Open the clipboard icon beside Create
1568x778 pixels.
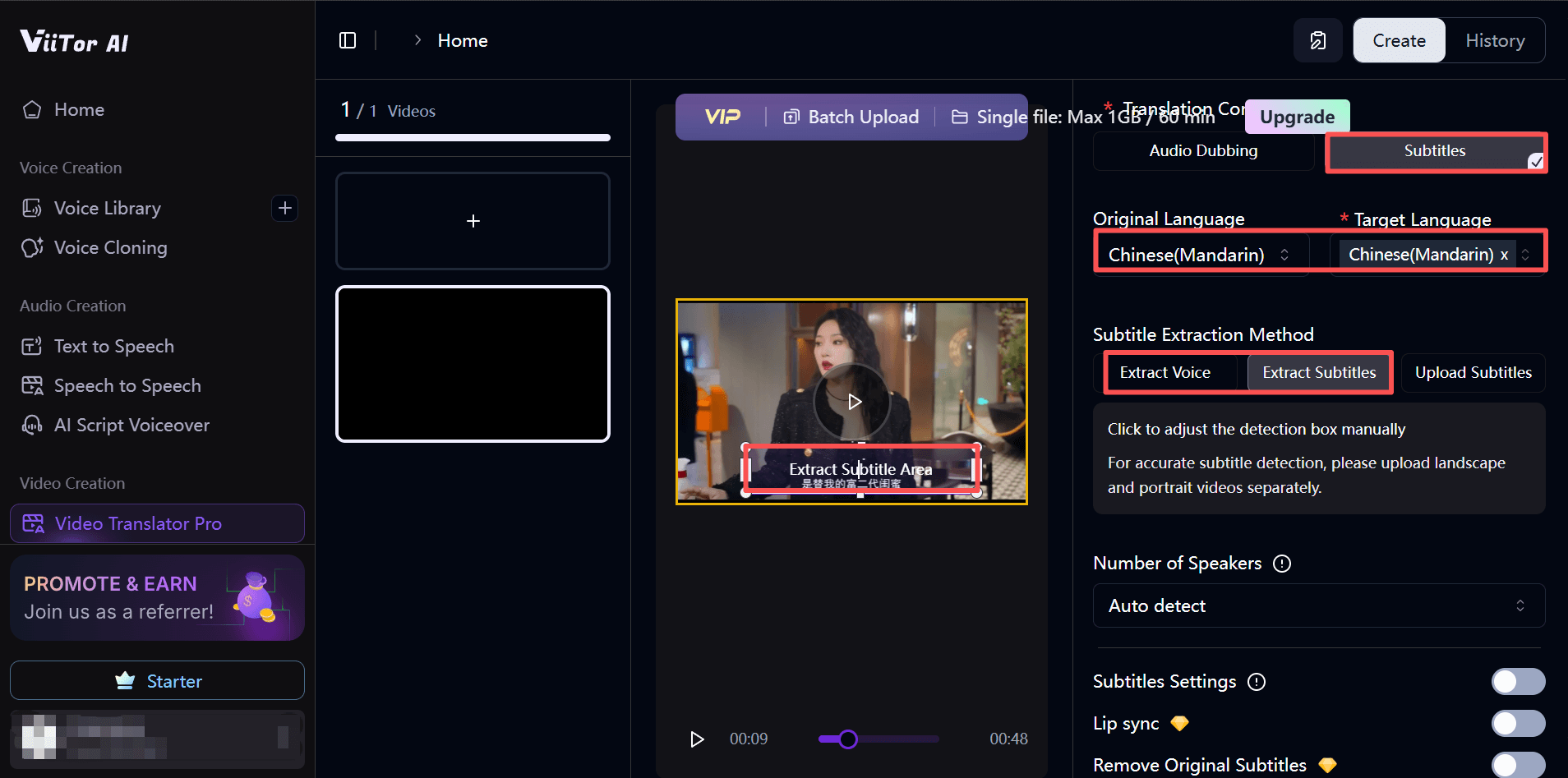(x=1317, y=40)
